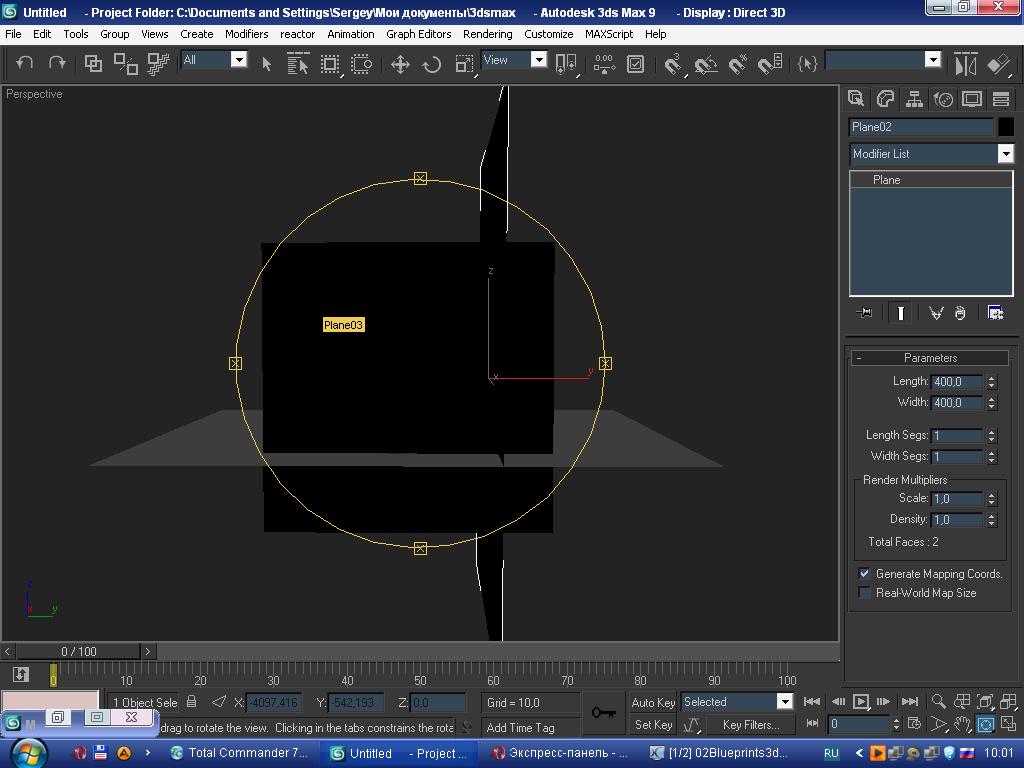Click the Zoom magnifier viewport tool

point(939,702)
